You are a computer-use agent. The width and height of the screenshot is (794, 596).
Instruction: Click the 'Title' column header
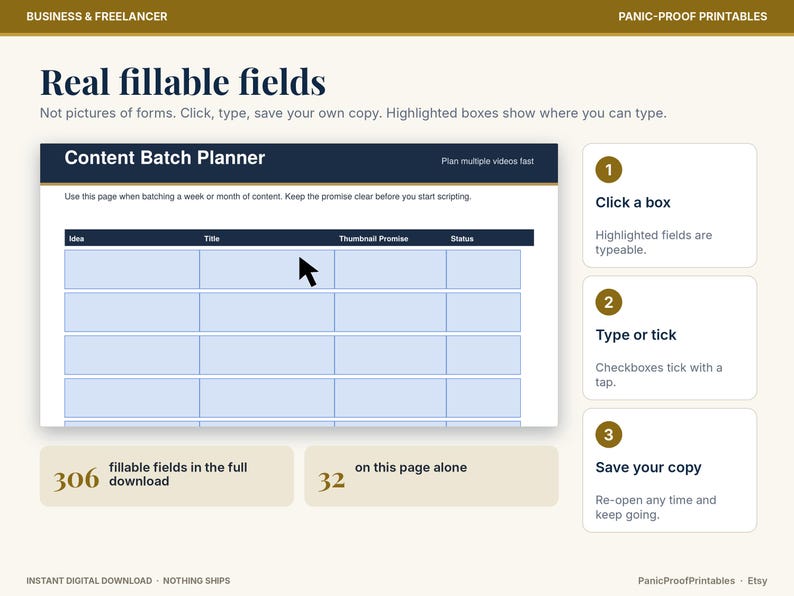(212, 239)
